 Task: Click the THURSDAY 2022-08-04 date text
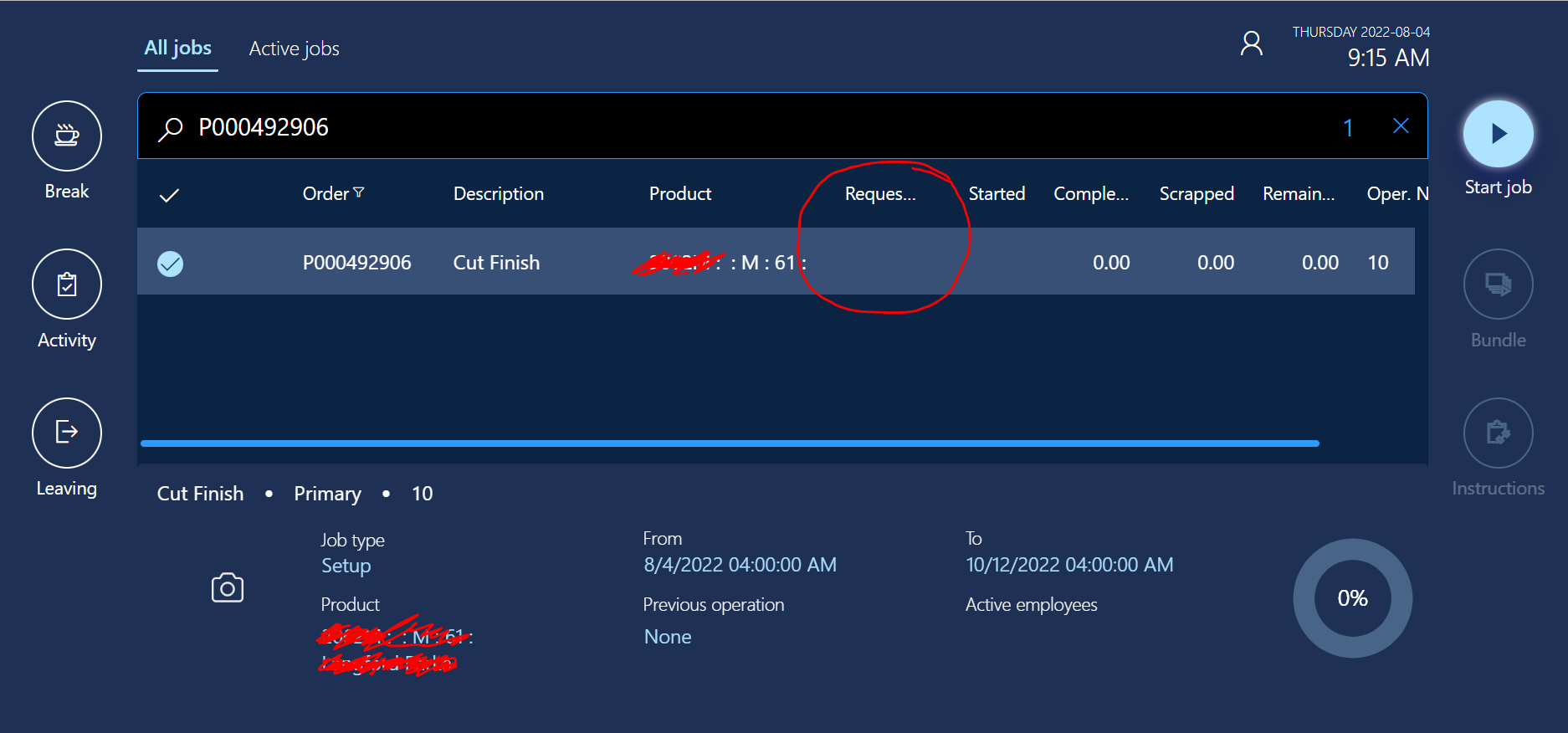click(x=1361, y=32)
